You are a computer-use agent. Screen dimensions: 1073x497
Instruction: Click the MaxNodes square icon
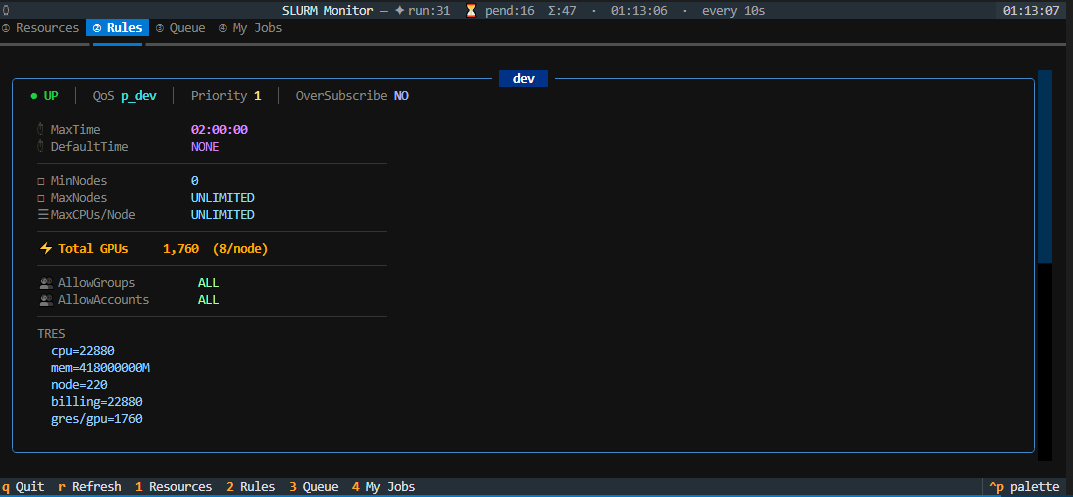[x=41, y=199]
